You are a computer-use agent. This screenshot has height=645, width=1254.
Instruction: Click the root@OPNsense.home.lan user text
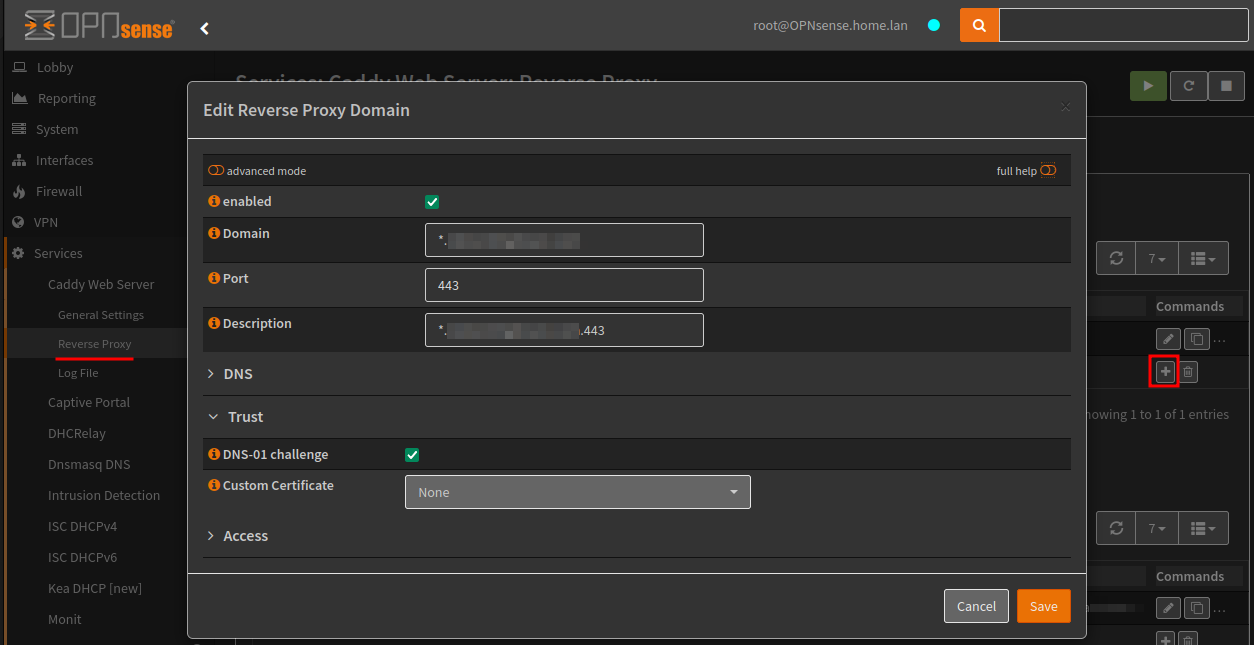pyautogui.click(x=831, y=26)
